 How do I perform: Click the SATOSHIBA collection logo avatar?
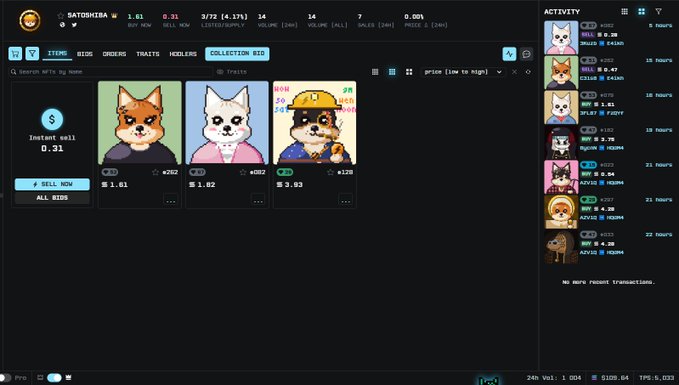pyautogui.click(x=30, y=20)
